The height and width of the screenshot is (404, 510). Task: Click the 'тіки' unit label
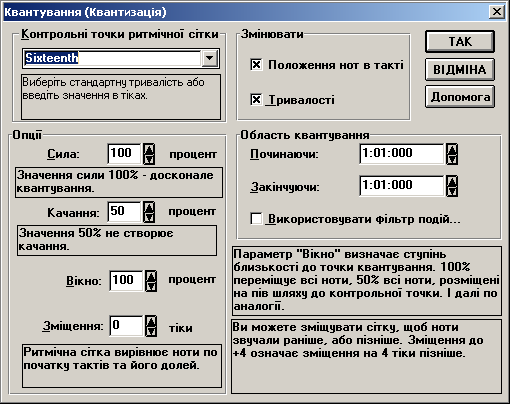[x=180, y=328]
